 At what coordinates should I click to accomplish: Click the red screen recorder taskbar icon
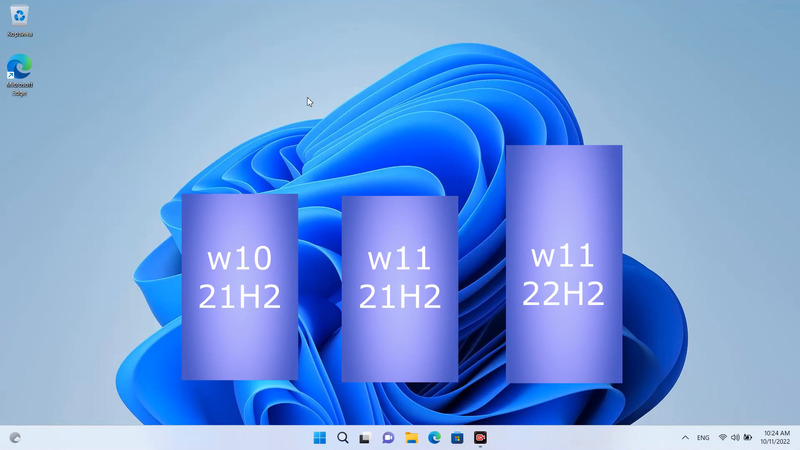480,438
